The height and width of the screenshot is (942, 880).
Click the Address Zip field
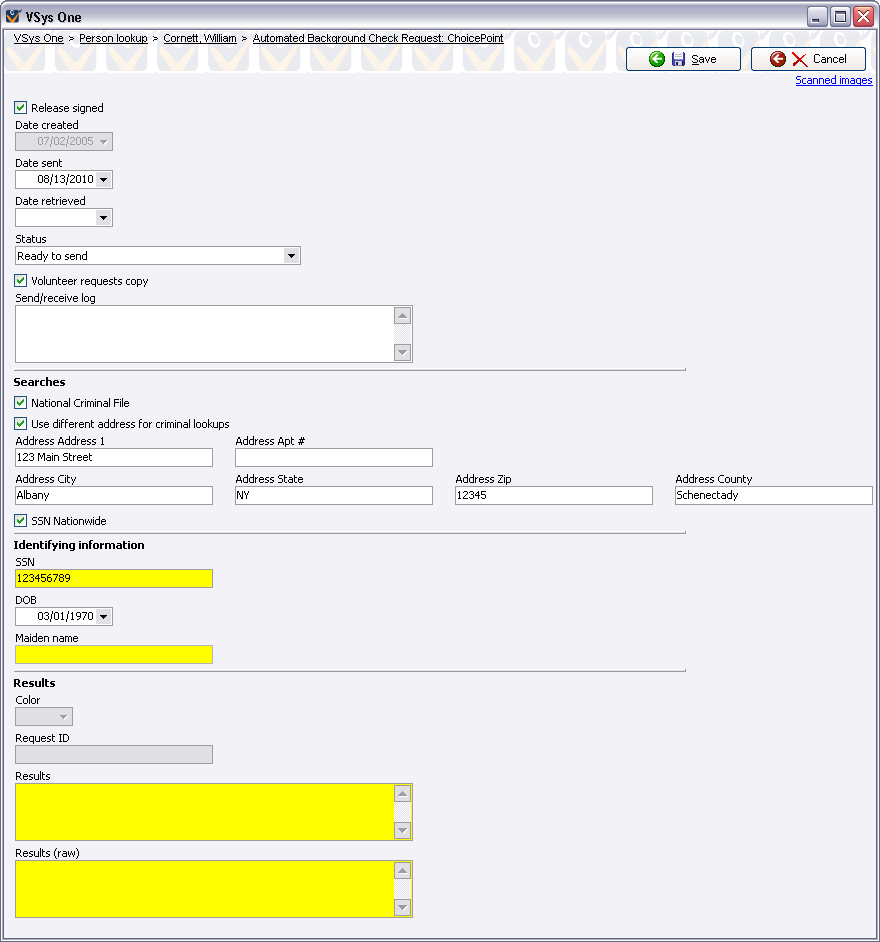point(553,495)
